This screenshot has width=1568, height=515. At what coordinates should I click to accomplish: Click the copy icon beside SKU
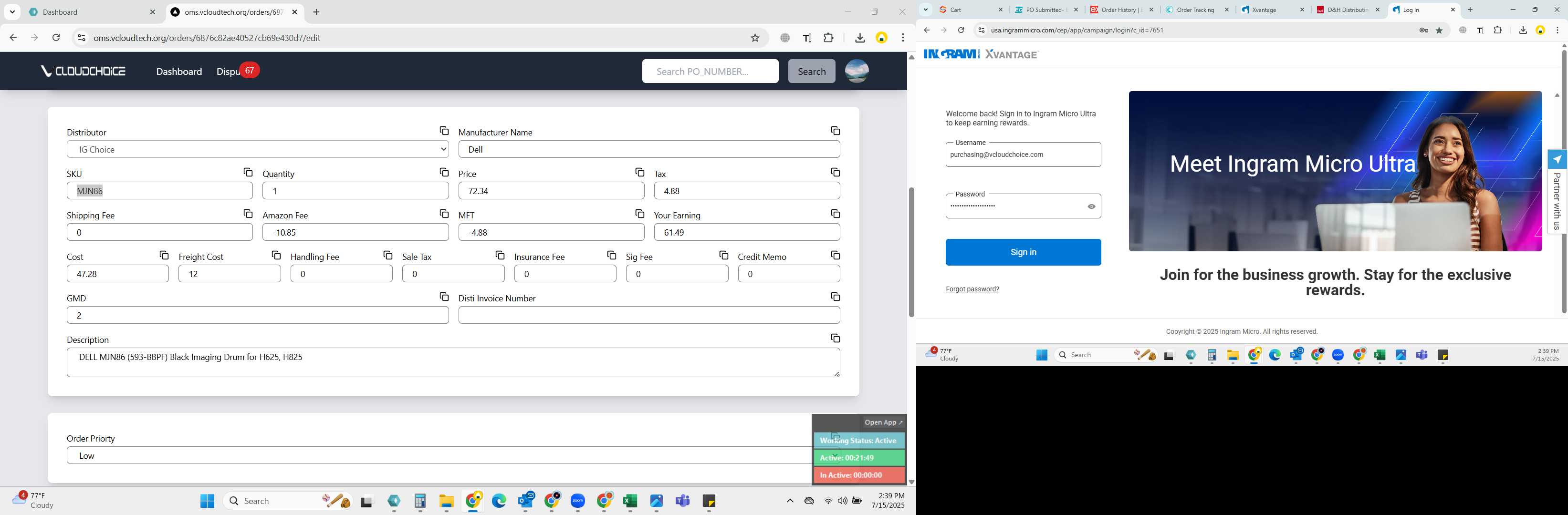(248, 172)
